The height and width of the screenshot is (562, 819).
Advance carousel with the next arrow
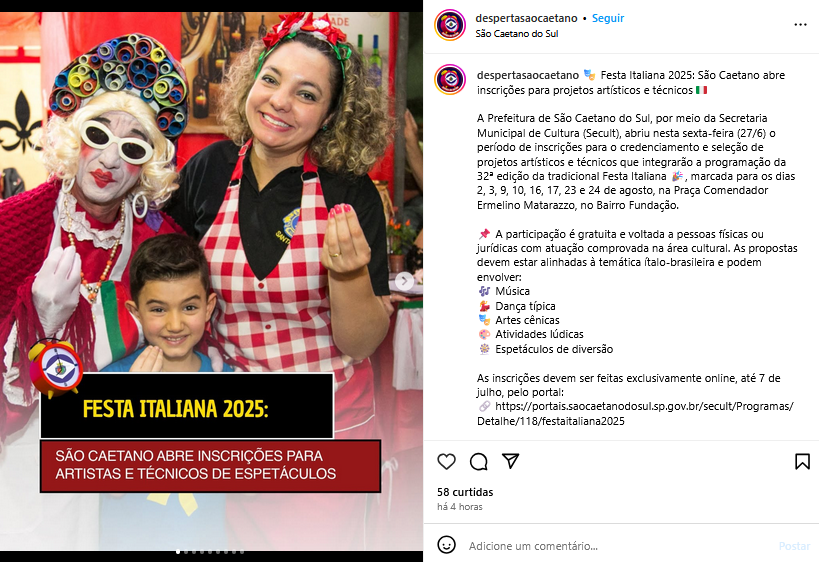pos(404,281)
